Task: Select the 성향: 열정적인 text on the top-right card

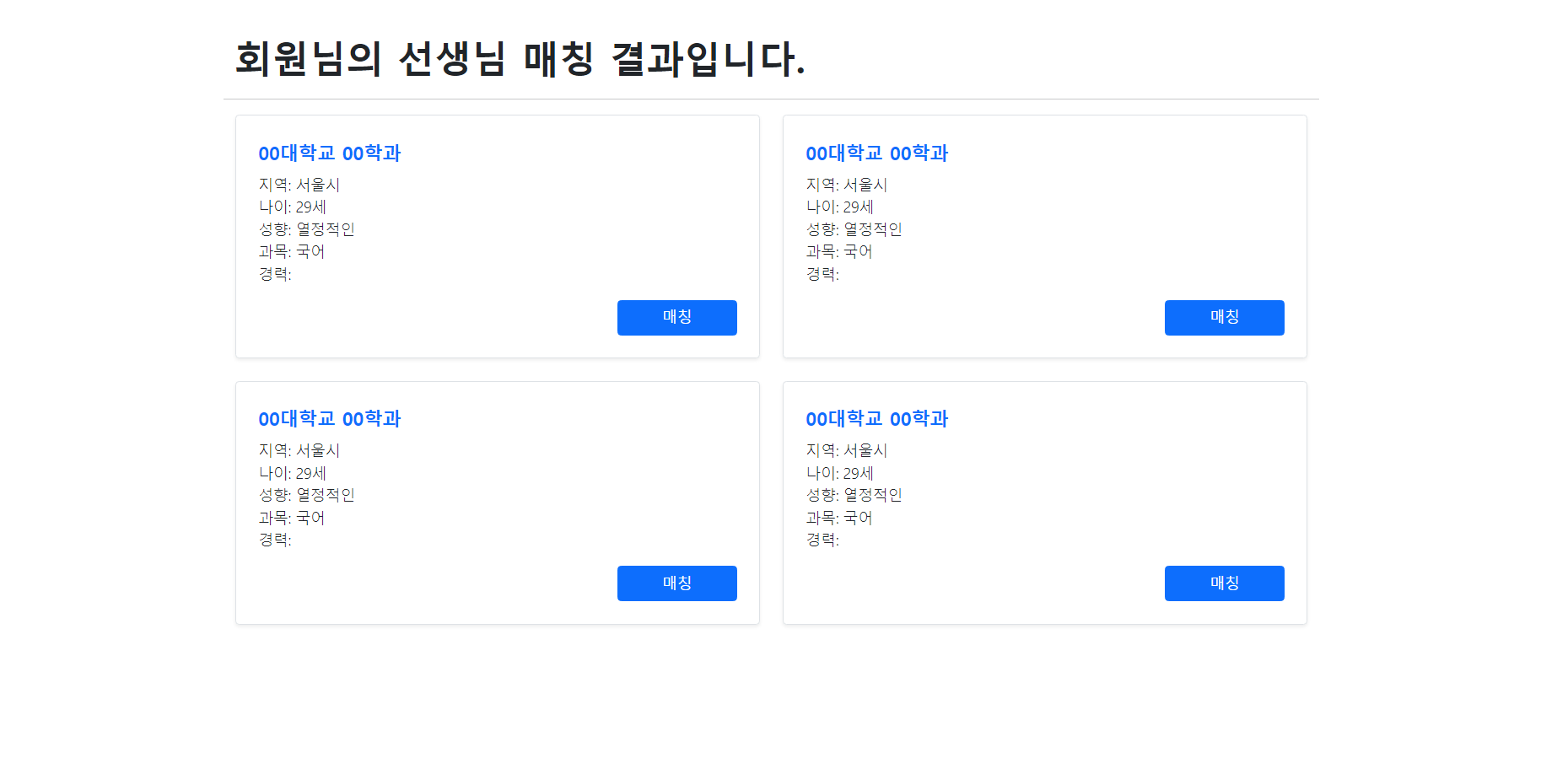Action: (853, 228)
